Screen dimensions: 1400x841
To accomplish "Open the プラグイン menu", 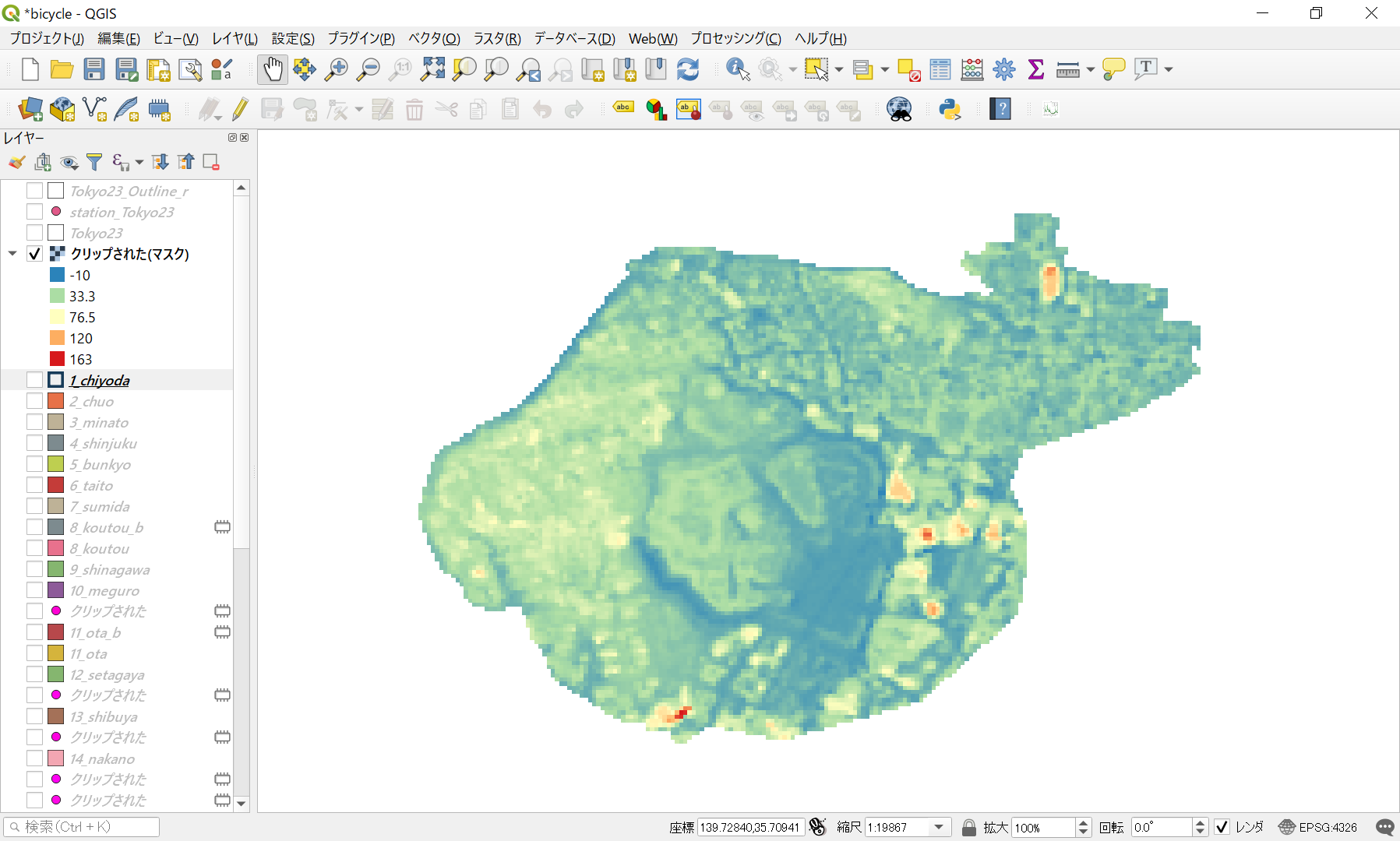I will [x=361, y=38].
